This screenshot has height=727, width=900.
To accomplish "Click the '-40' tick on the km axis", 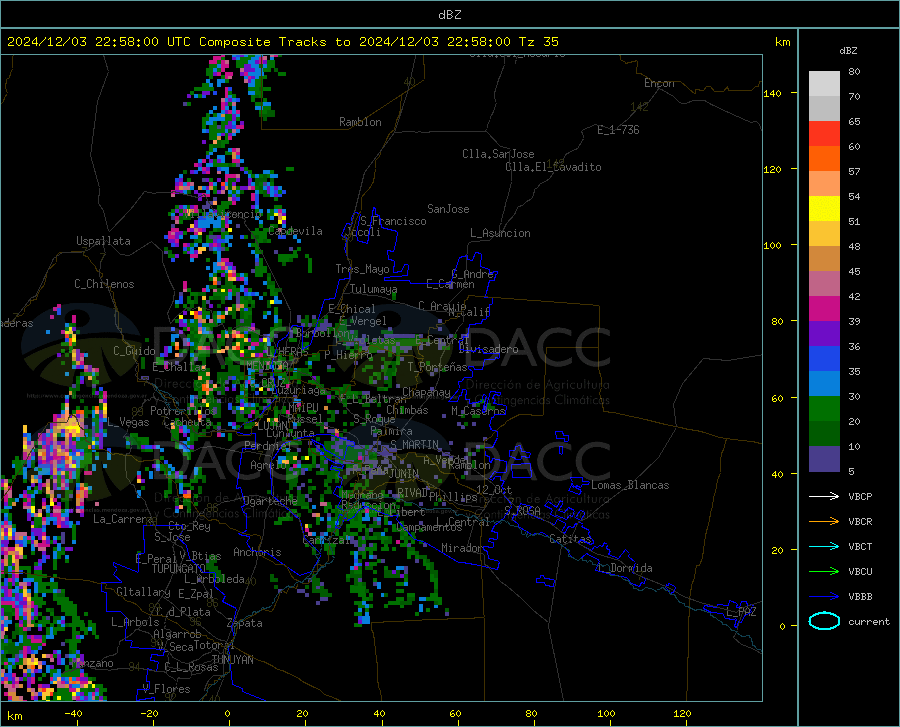I will coord(73,714).
